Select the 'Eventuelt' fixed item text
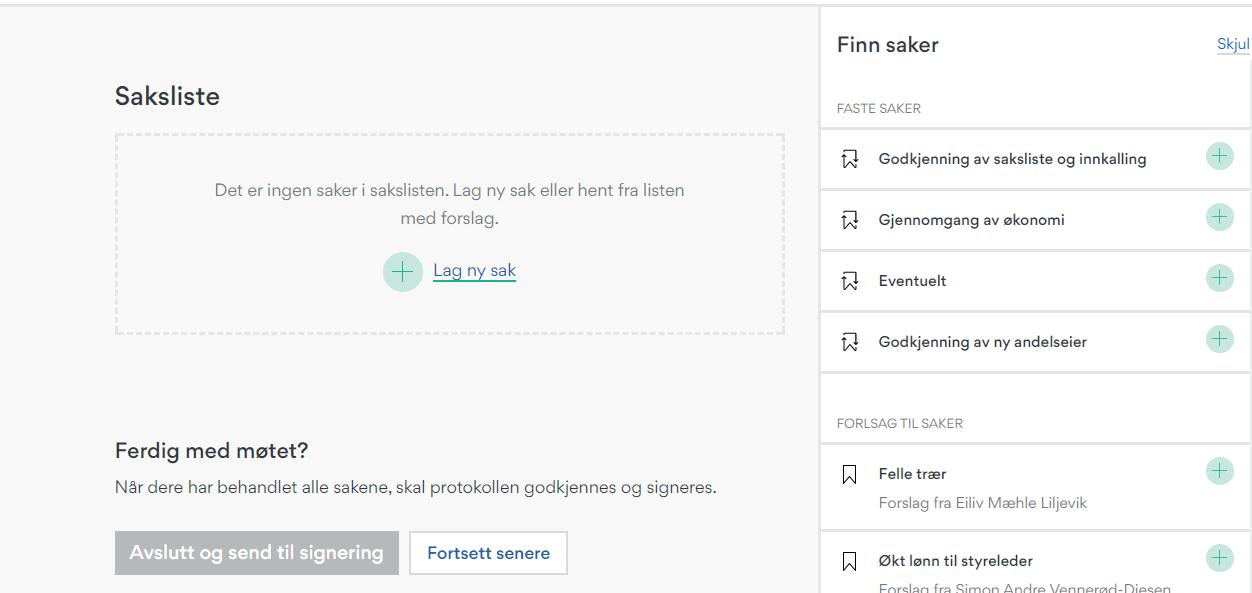This screenshot has height=593, width=1252. (912, 281)
